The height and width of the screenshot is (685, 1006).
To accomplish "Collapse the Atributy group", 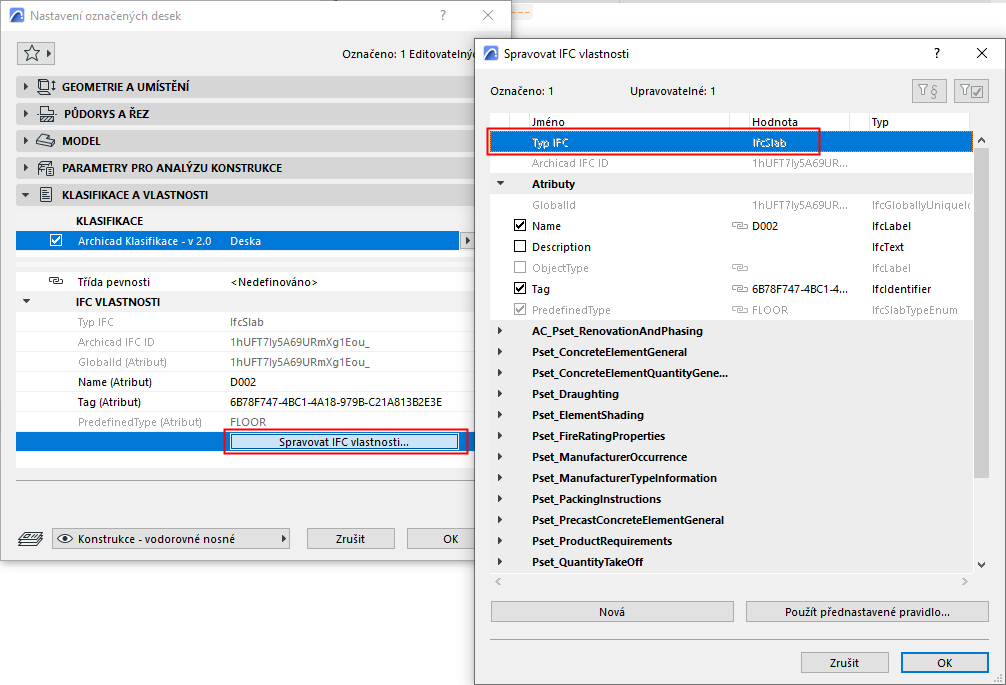I will click(x=500, y=183).
